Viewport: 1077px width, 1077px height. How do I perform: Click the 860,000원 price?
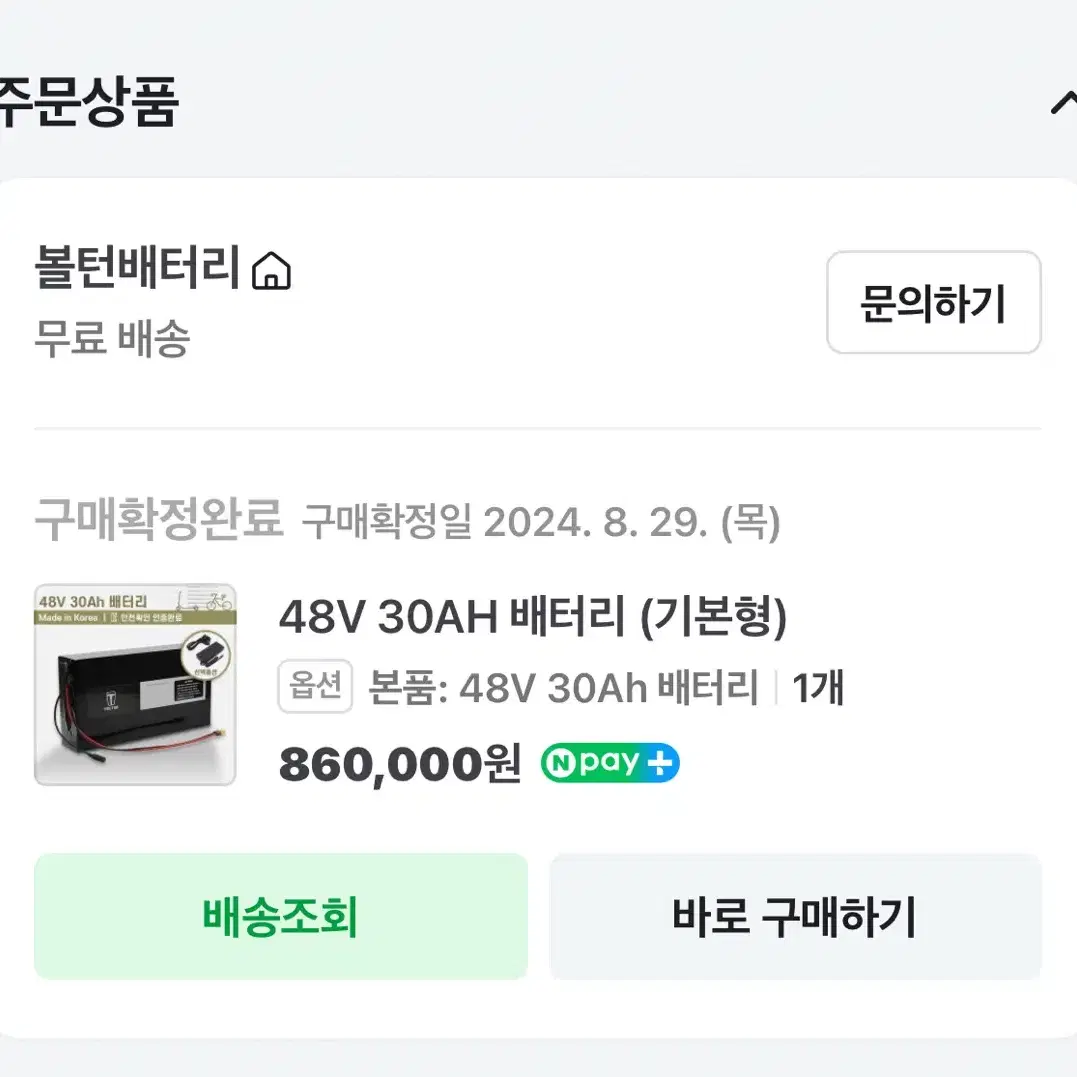pos(400,765)
